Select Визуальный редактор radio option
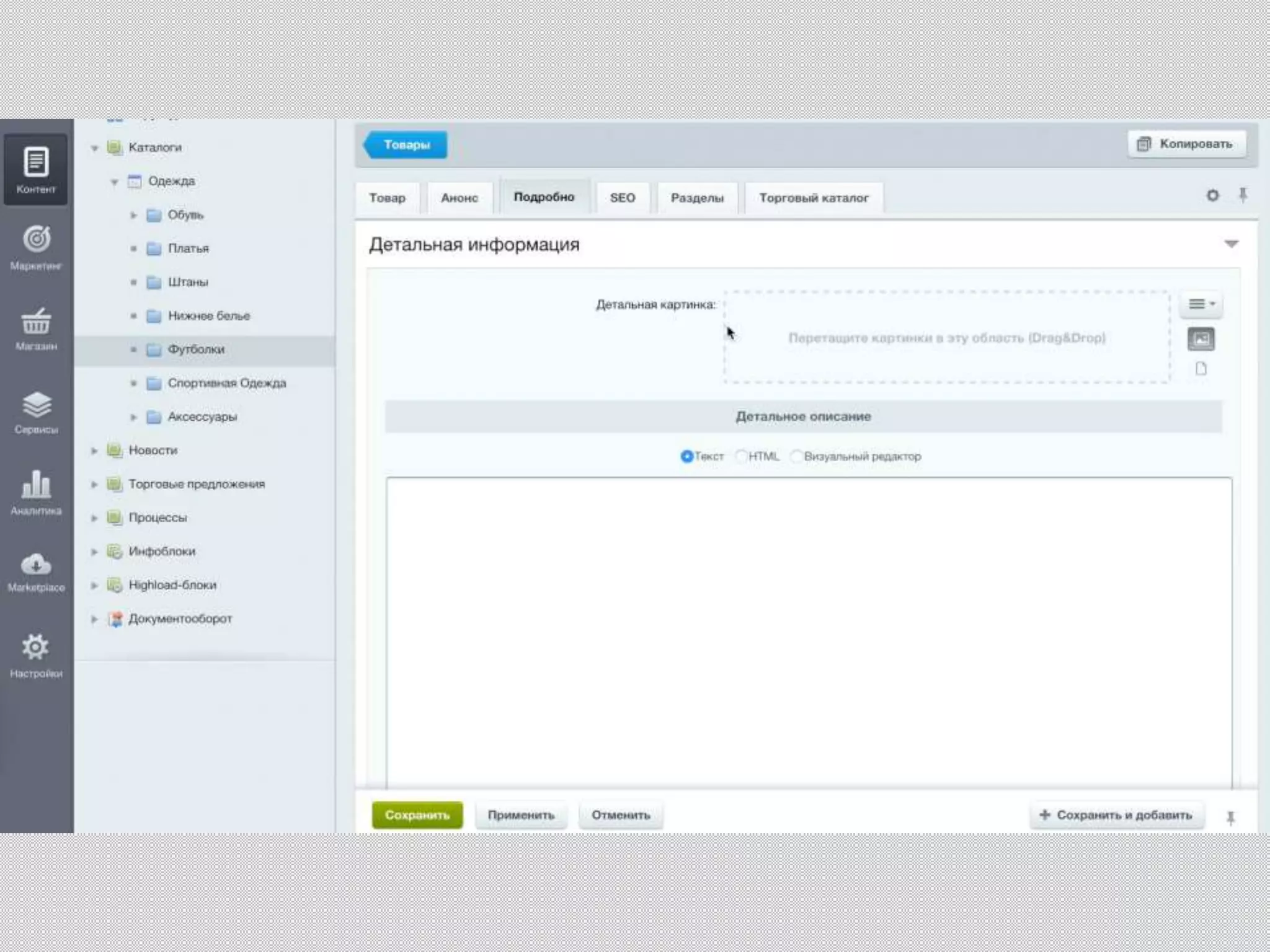 point(796,456)
